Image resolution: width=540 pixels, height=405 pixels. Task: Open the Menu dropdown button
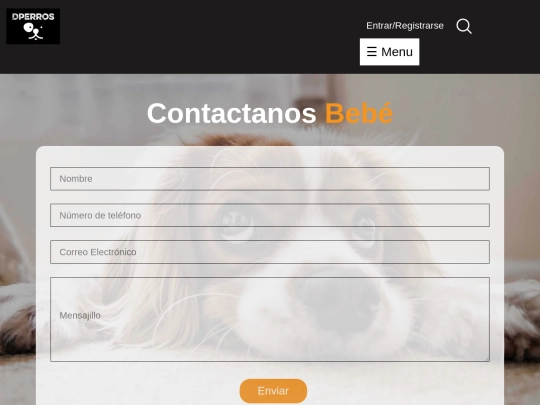point(390,52)
